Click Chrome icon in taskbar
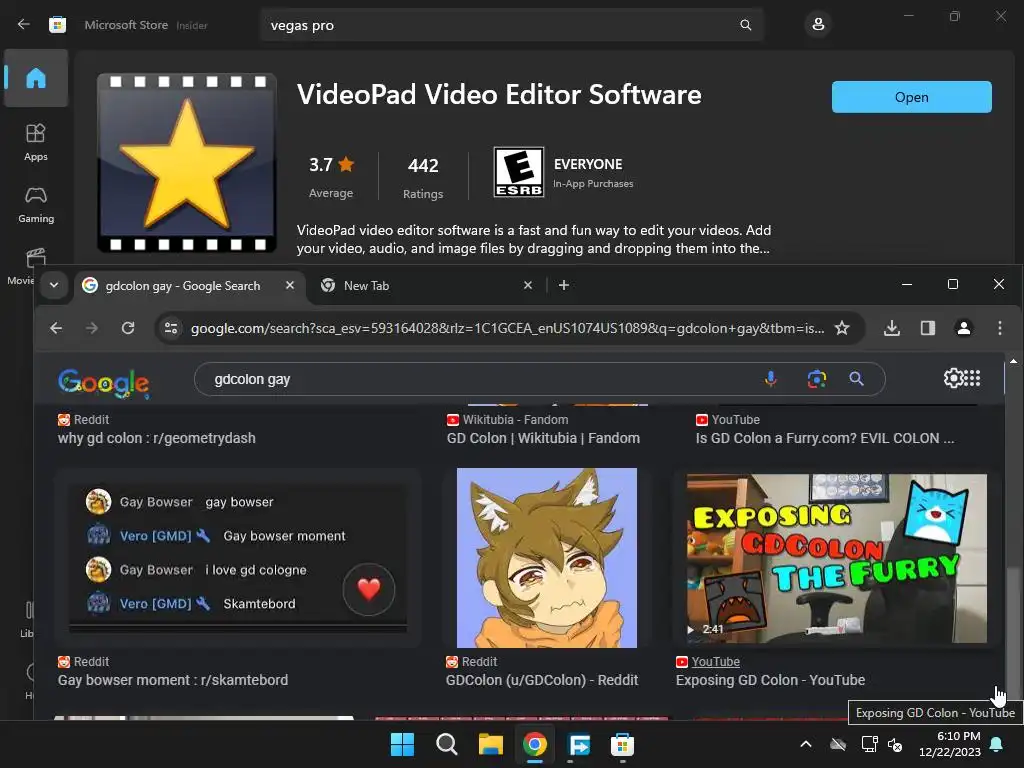The image size is (1024, 768). [534, 744]
